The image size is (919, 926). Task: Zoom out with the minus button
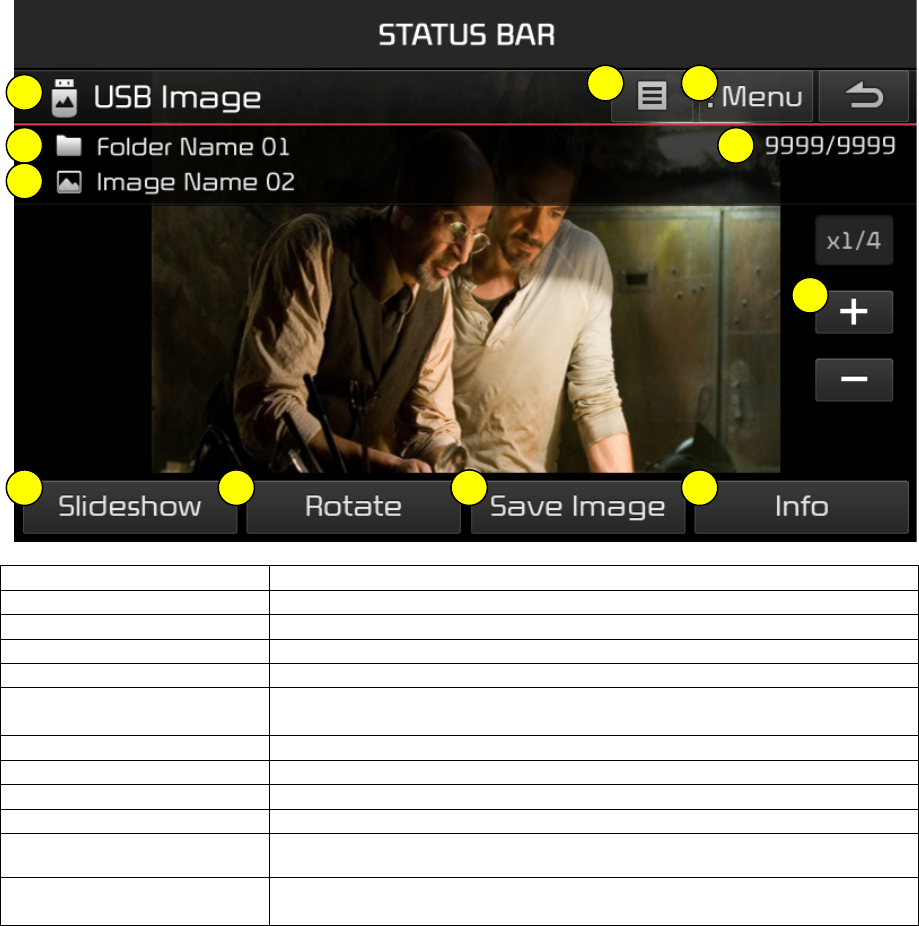pos(854,380)
